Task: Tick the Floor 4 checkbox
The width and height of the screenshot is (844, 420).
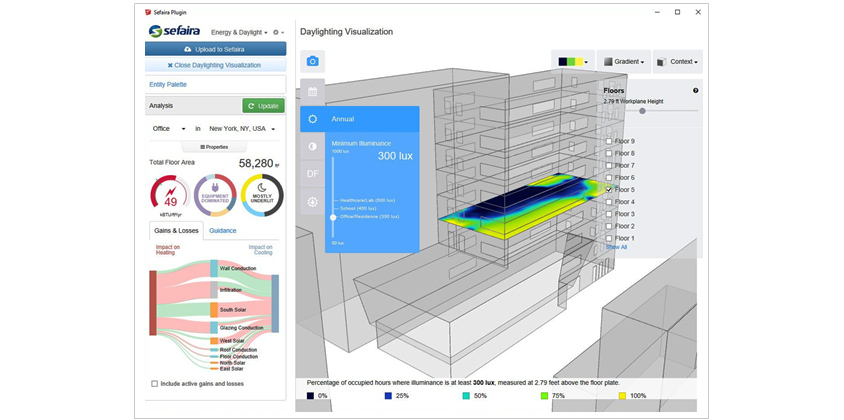Action: click(609, 202)
